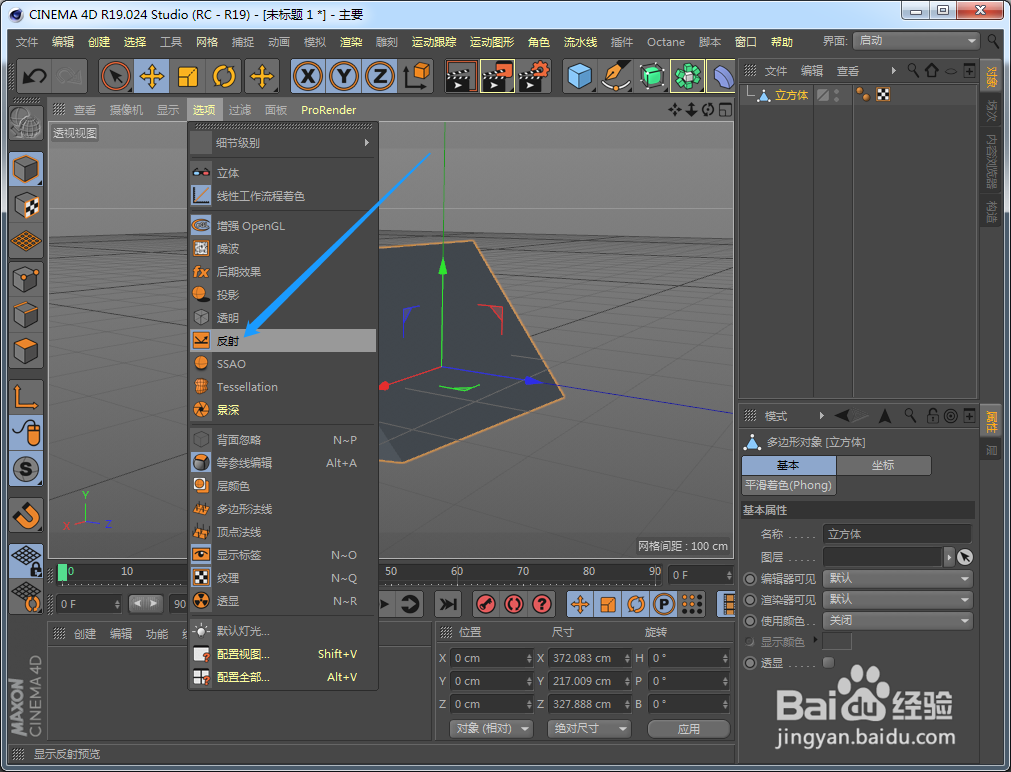The height and width of the screenshot is (772, 1011).
Task: Switch to Model mode cube icon
Action: (x=26, y=170)
